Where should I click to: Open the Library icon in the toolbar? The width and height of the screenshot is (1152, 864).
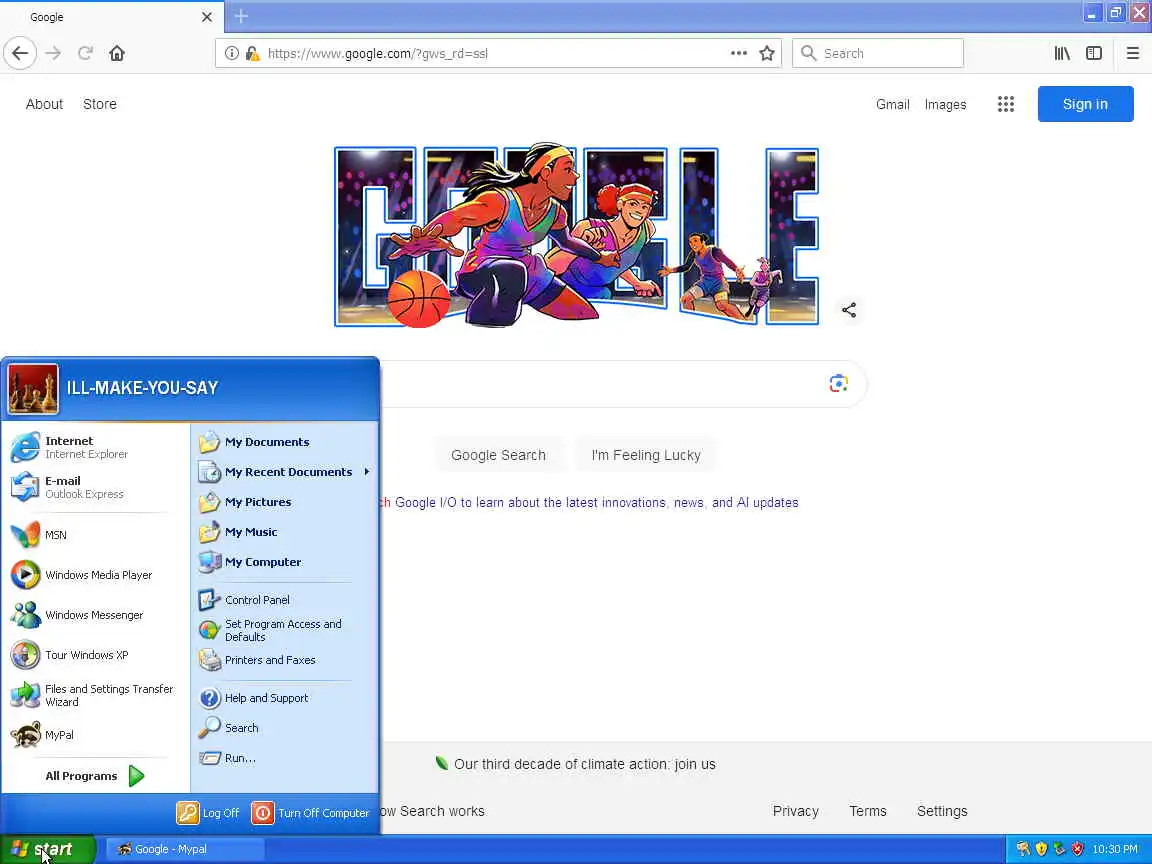[x=1062, y=53]
